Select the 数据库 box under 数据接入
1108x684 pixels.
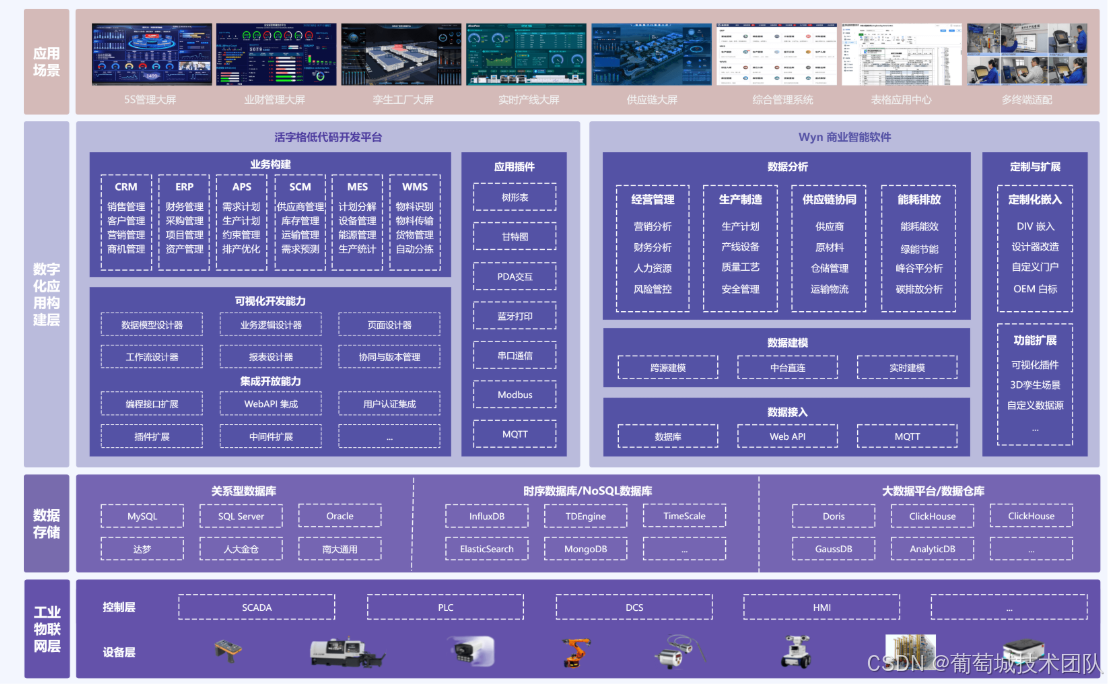pyautogui.click(x=668, y=436)
